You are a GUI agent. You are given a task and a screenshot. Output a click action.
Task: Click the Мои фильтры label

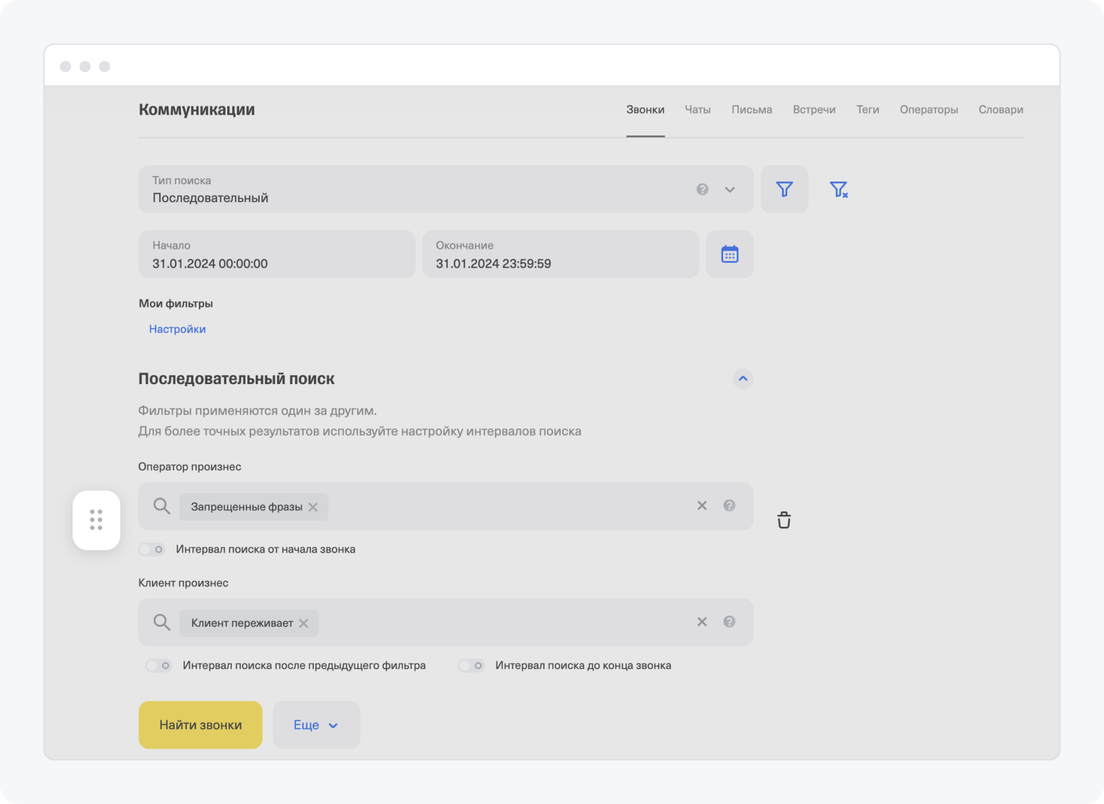176,303
